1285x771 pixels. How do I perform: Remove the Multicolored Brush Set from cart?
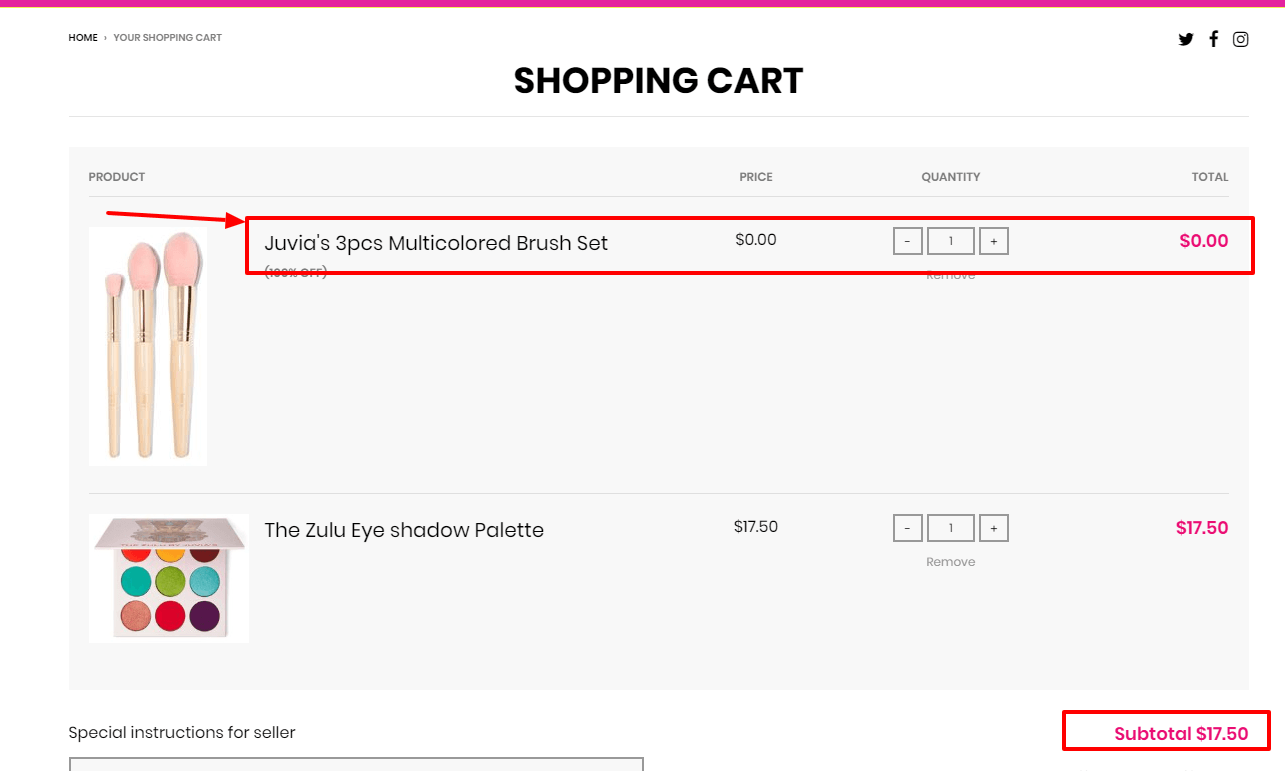coord(950,274)
